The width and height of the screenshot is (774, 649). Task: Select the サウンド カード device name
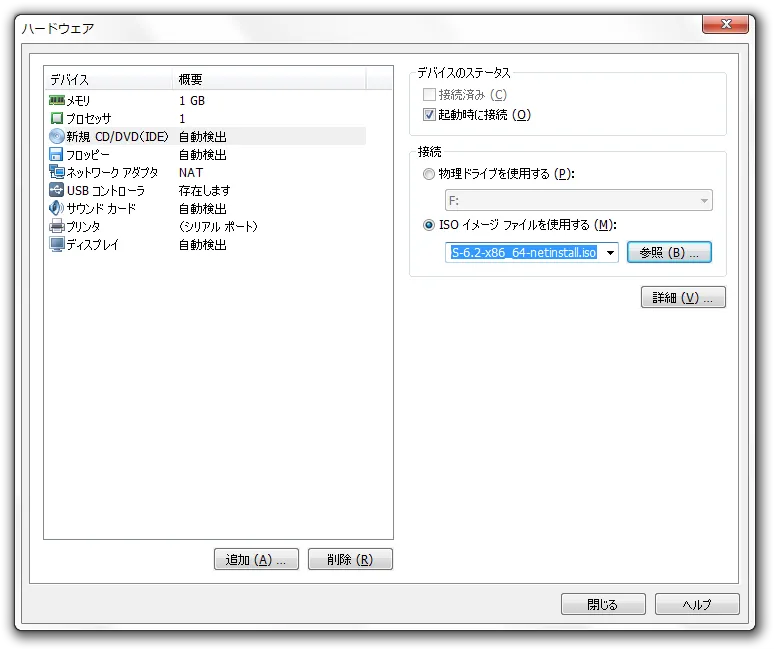pos(101,208)
